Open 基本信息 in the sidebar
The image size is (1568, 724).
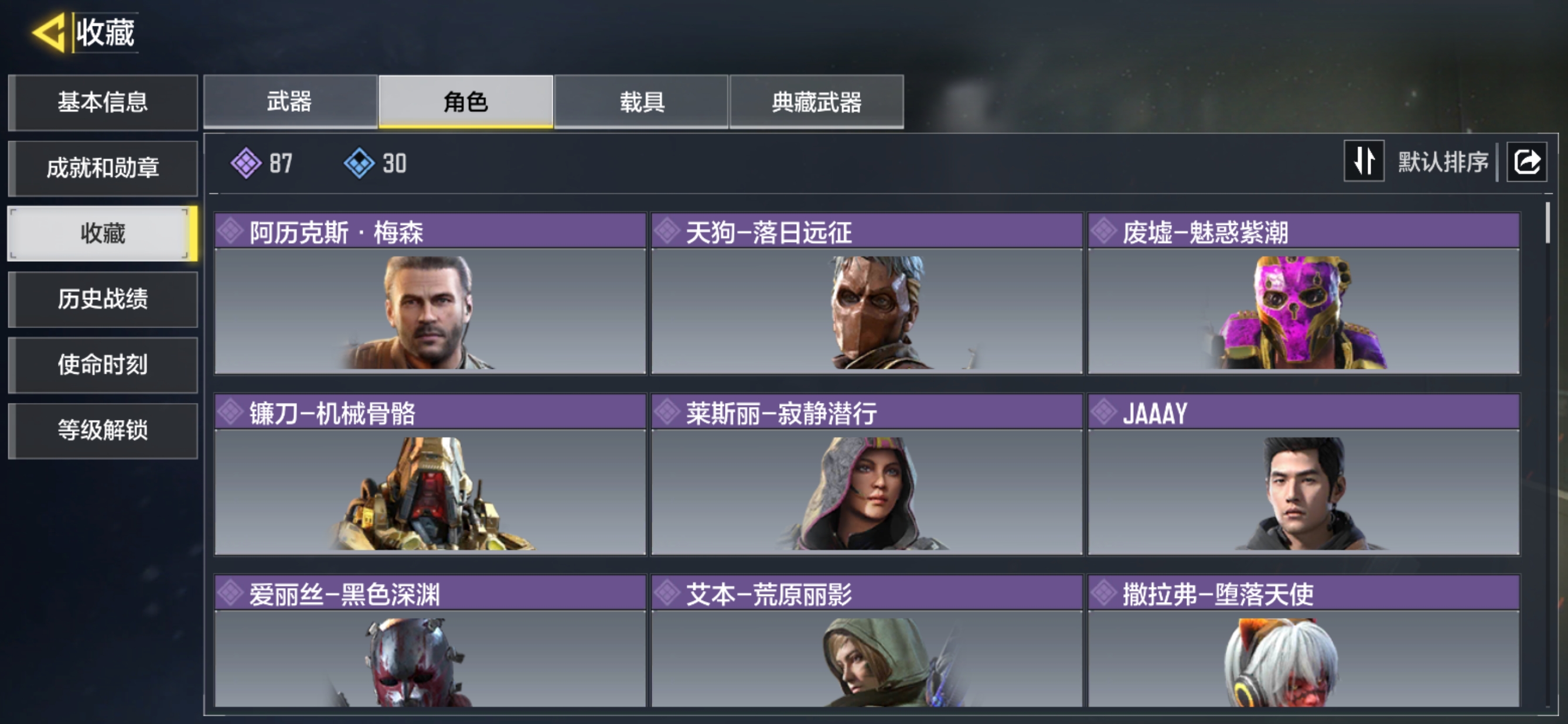(x=103, y=102)
